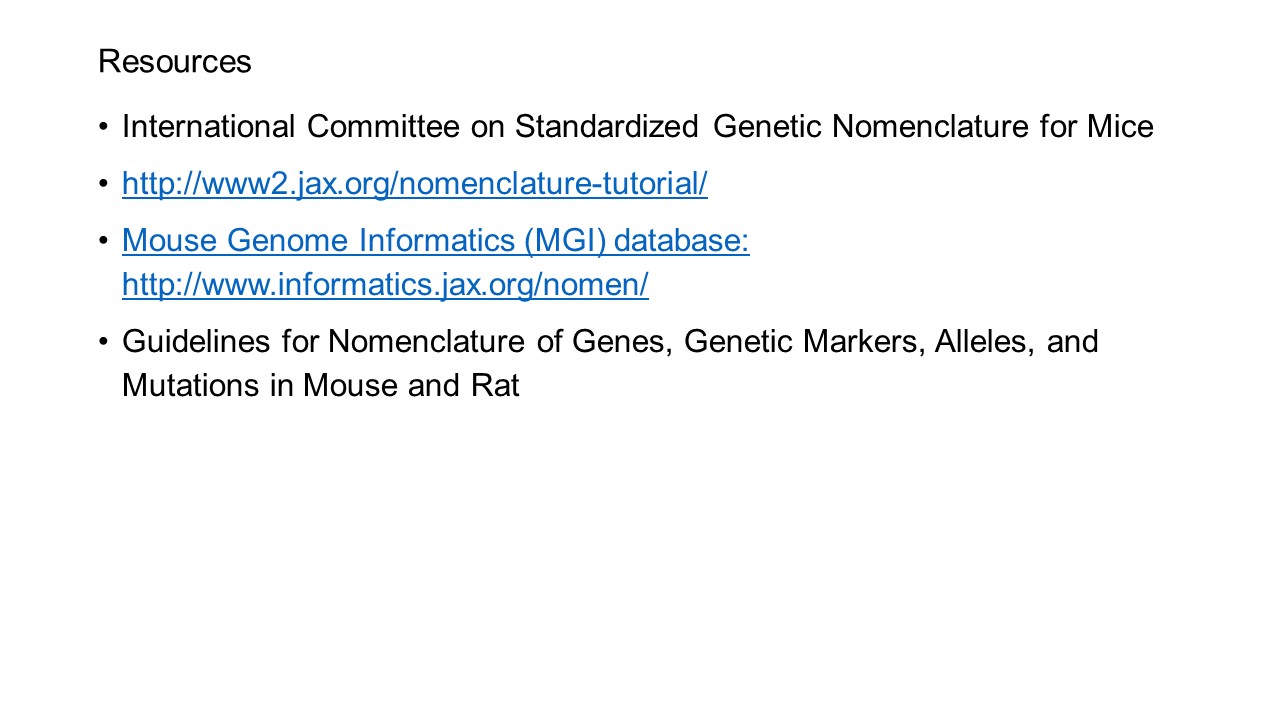The height and width of the screenshot is (720, 1280).
Task: Click the Resources slide title
Action: pyautogui.click(x=175, y=62)
